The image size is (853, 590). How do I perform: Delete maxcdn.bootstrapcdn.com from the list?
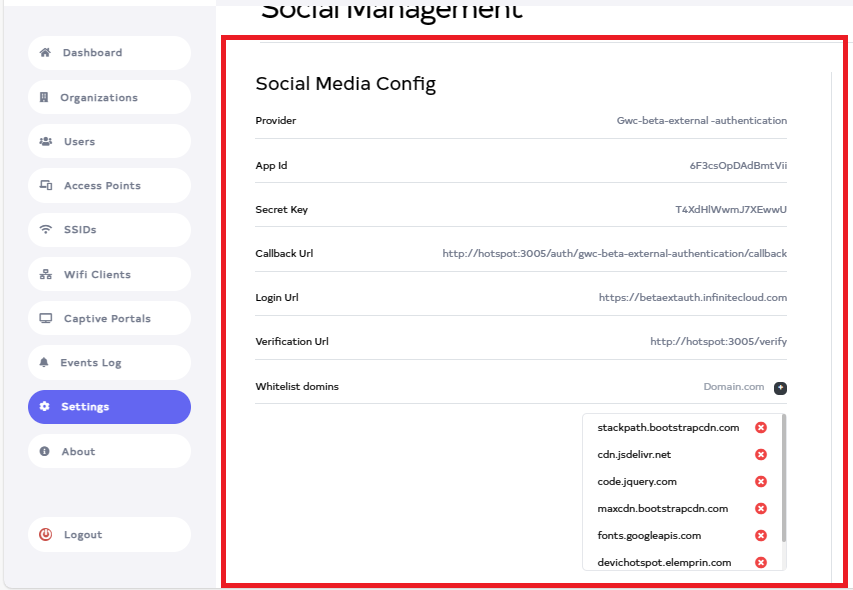(x=760, y=509)
